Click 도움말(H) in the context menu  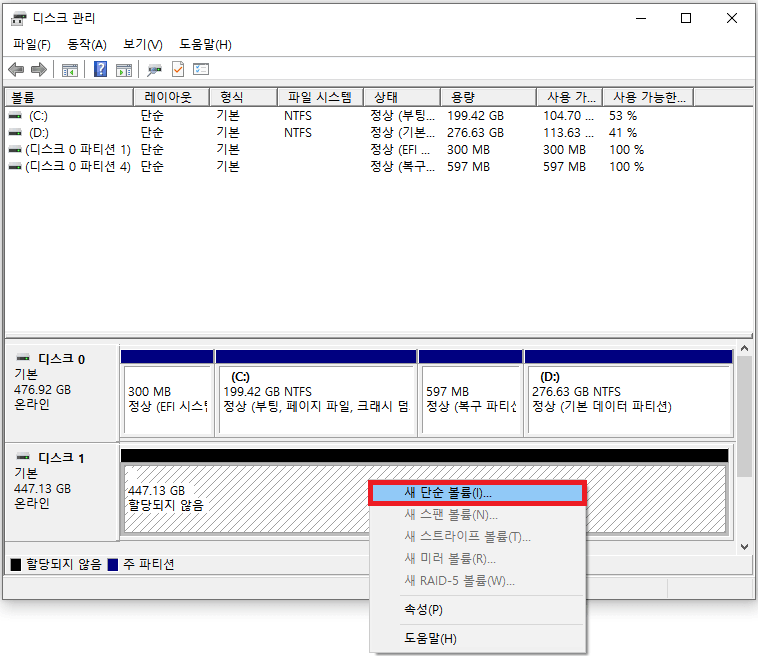[x=430, y=639]
